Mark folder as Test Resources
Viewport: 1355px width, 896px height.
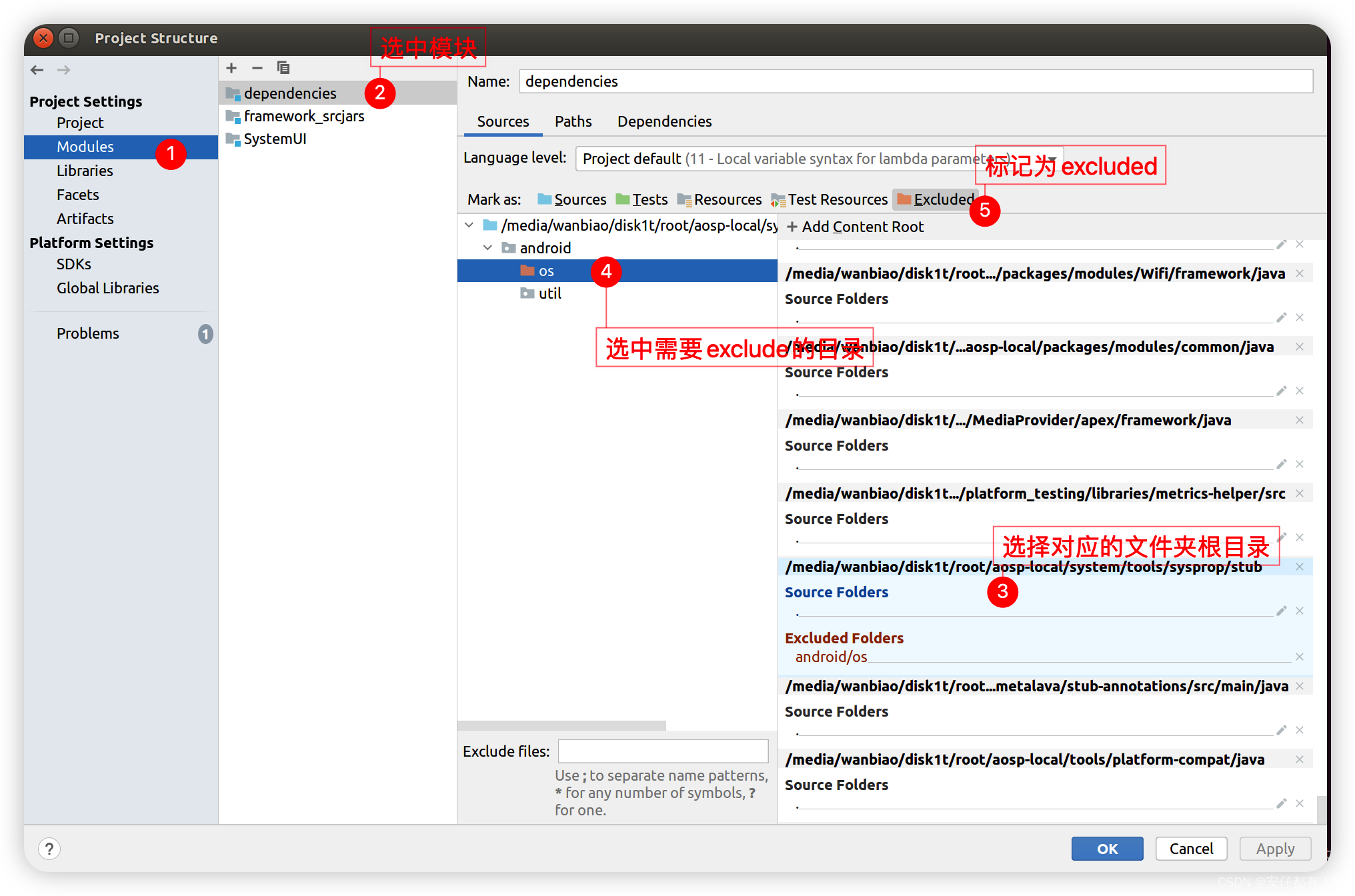830,199
